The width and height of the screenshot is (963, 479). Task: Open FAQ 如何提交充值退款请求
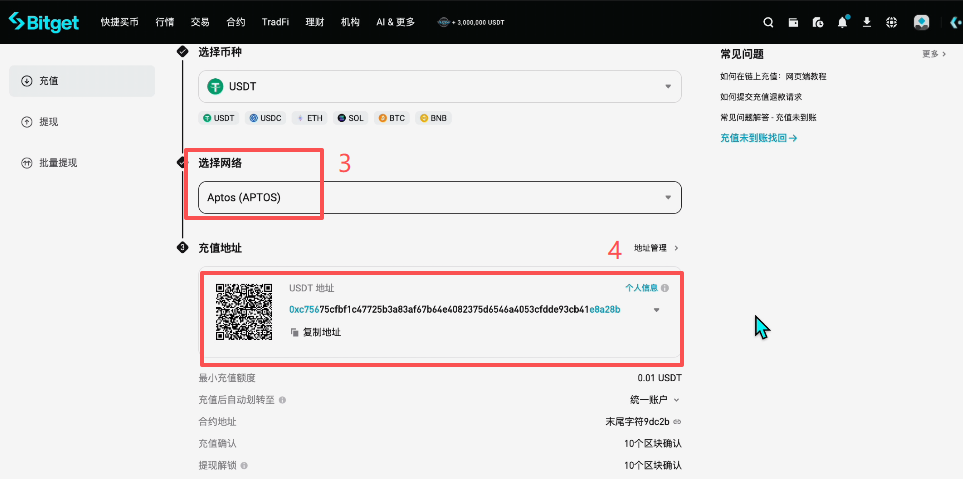[761, 97]
